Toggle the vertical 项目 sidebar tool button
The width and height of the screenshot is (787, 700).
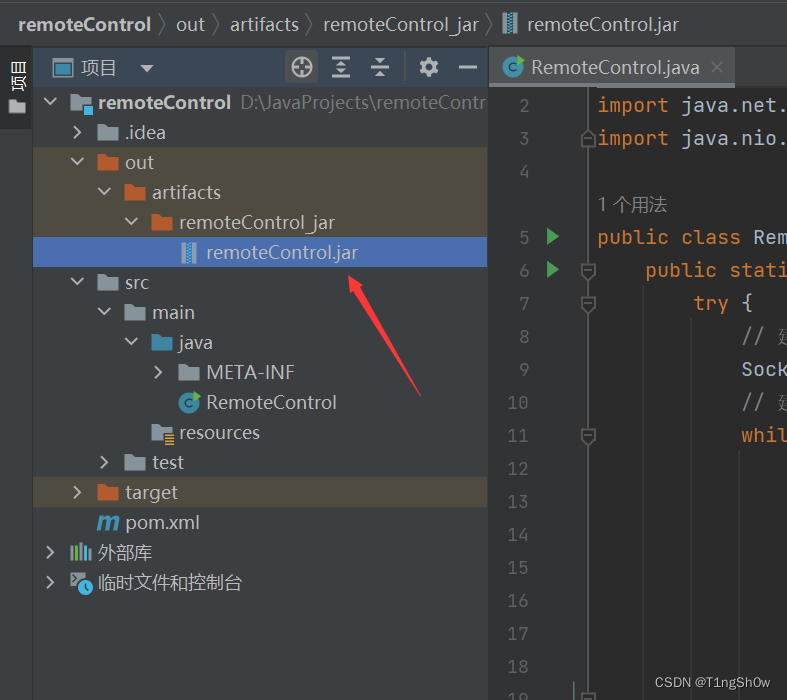(18, 76)
